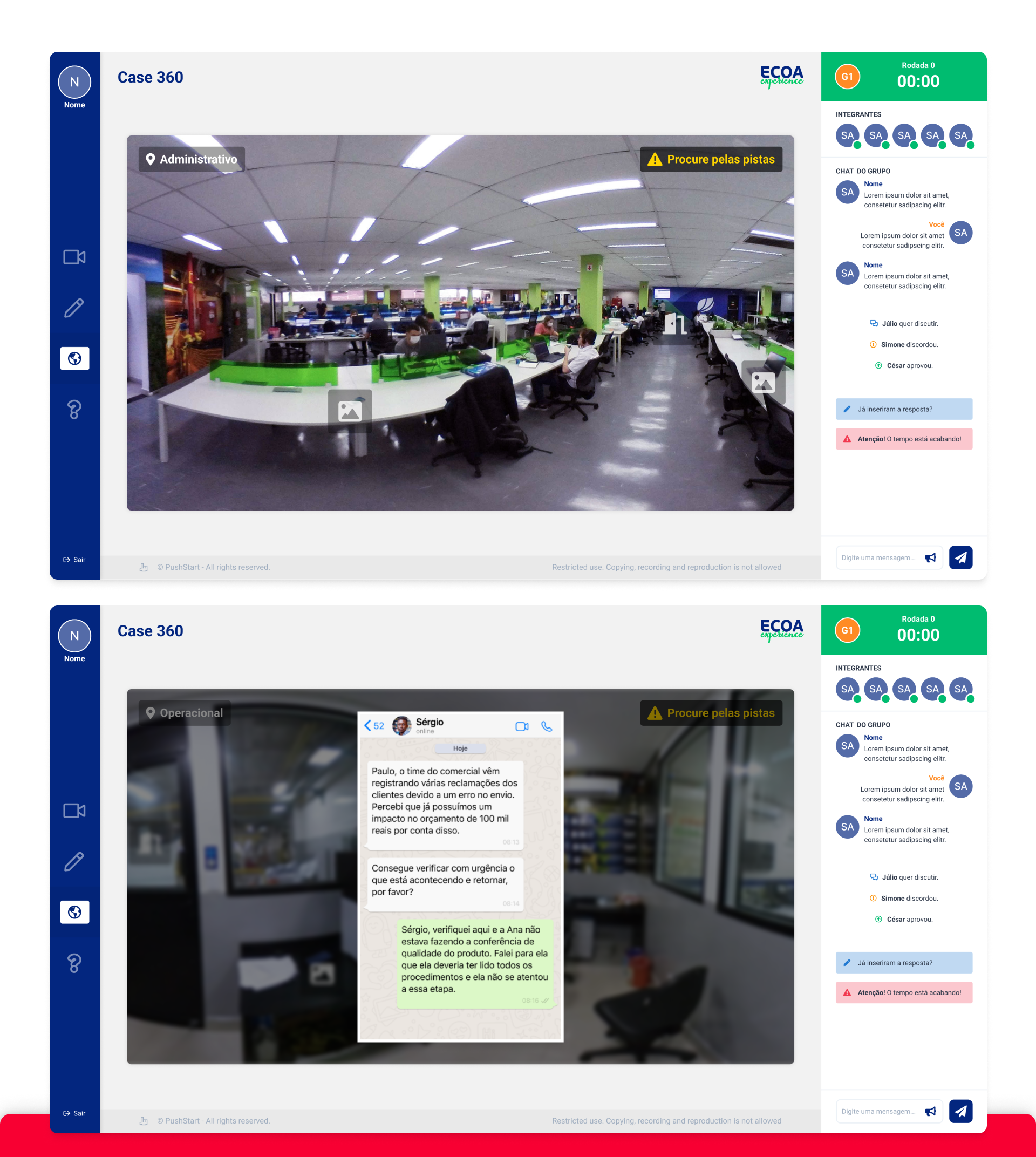The width and height of the screenshot is (1036, 1157).
Task: Click Você message avatar in Operacional screen chat
Action: click(961, 786)
